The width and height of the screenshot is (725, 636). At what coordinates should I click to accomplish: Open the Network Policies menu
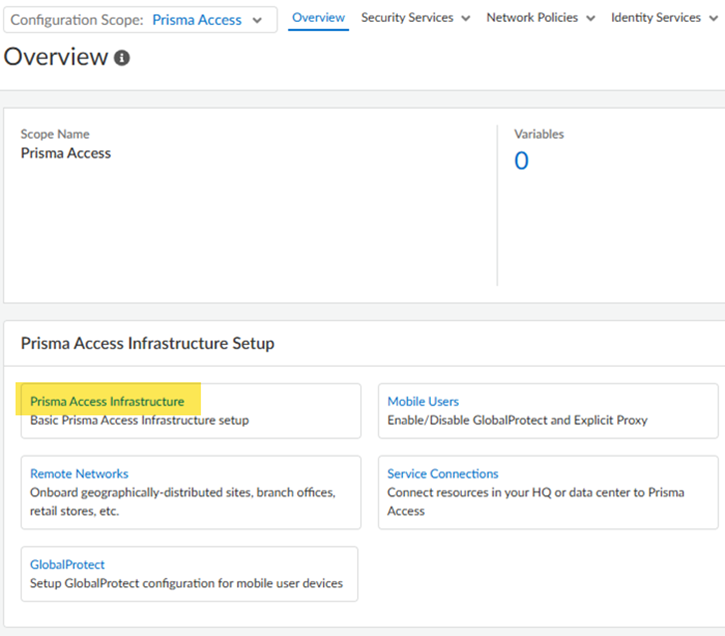tap(531, 18)
